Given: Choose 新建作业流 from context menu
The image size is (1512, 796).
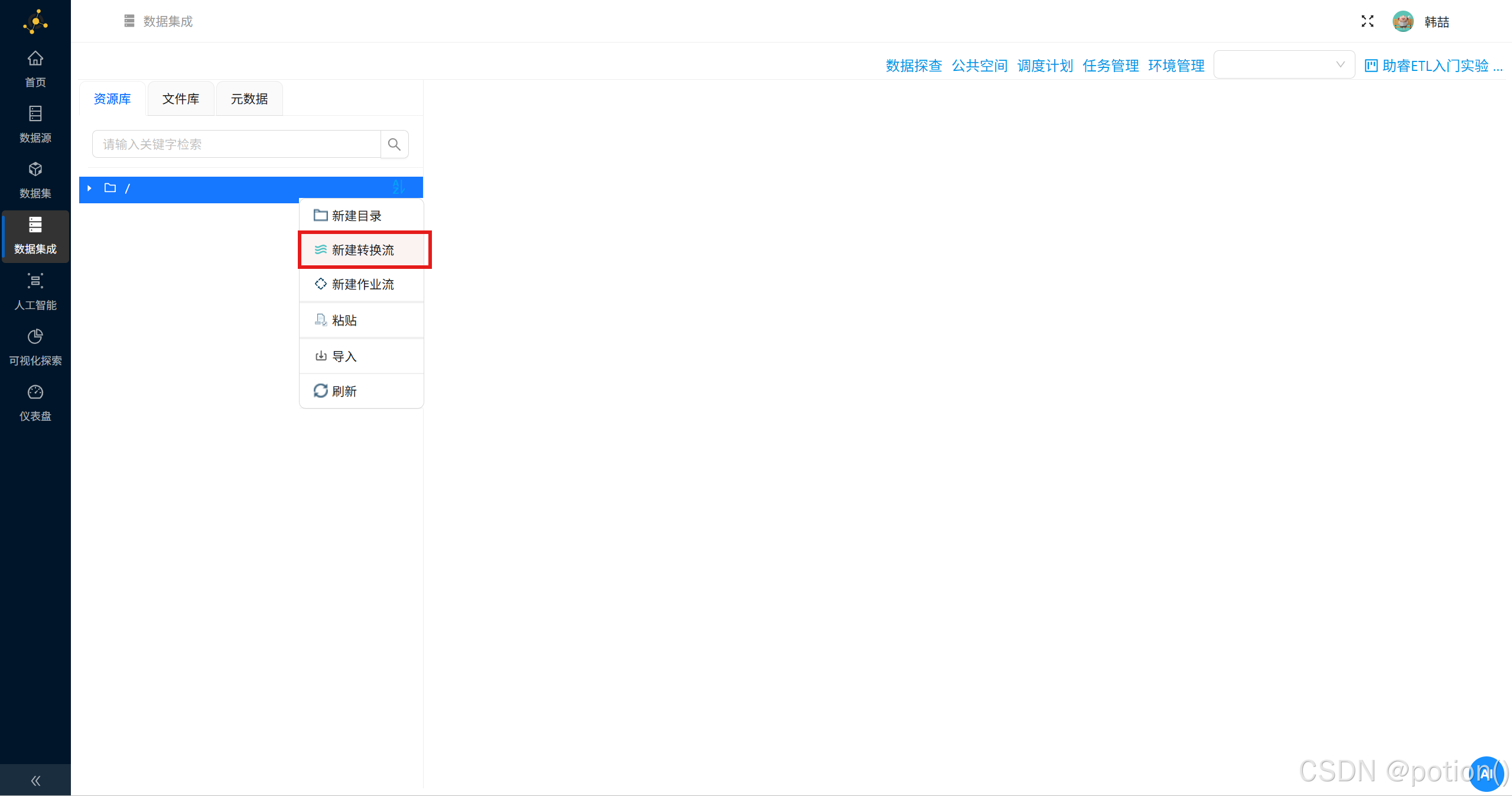Looking at the screenshot, I should tap(362, 284).
